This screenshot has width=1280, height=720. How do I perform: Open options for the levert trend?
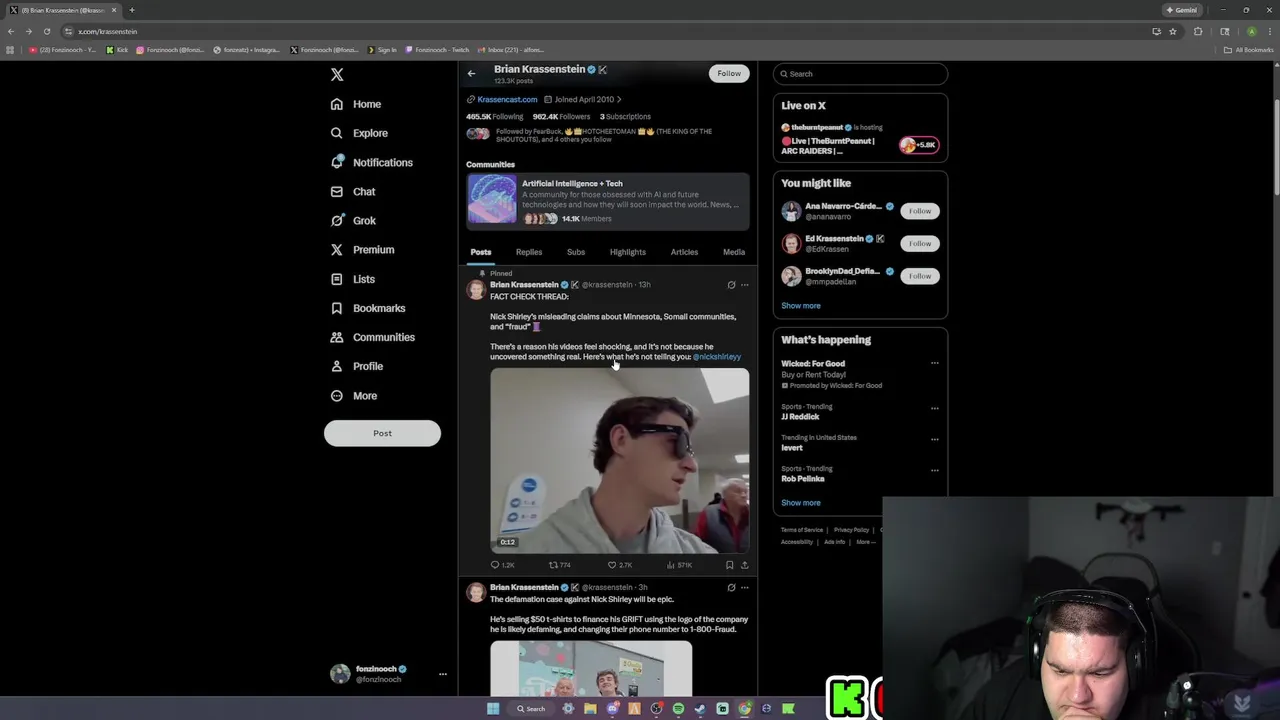click(935, 439)
